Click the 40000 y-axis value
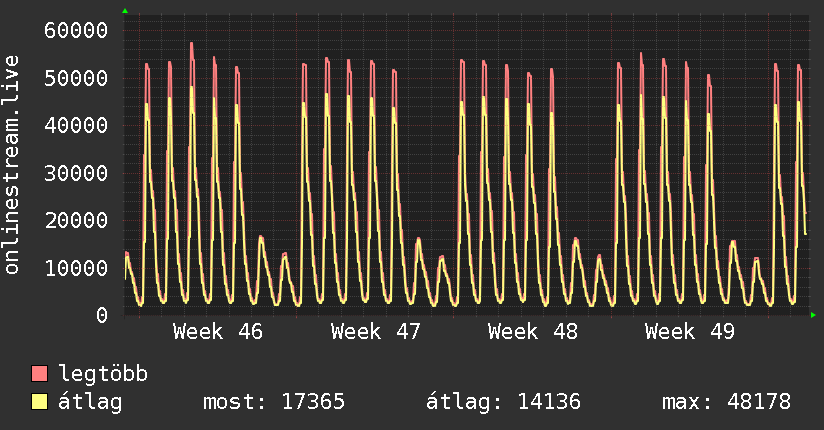Viewport: 824px width, 430px height. click(x=76, y=125)
